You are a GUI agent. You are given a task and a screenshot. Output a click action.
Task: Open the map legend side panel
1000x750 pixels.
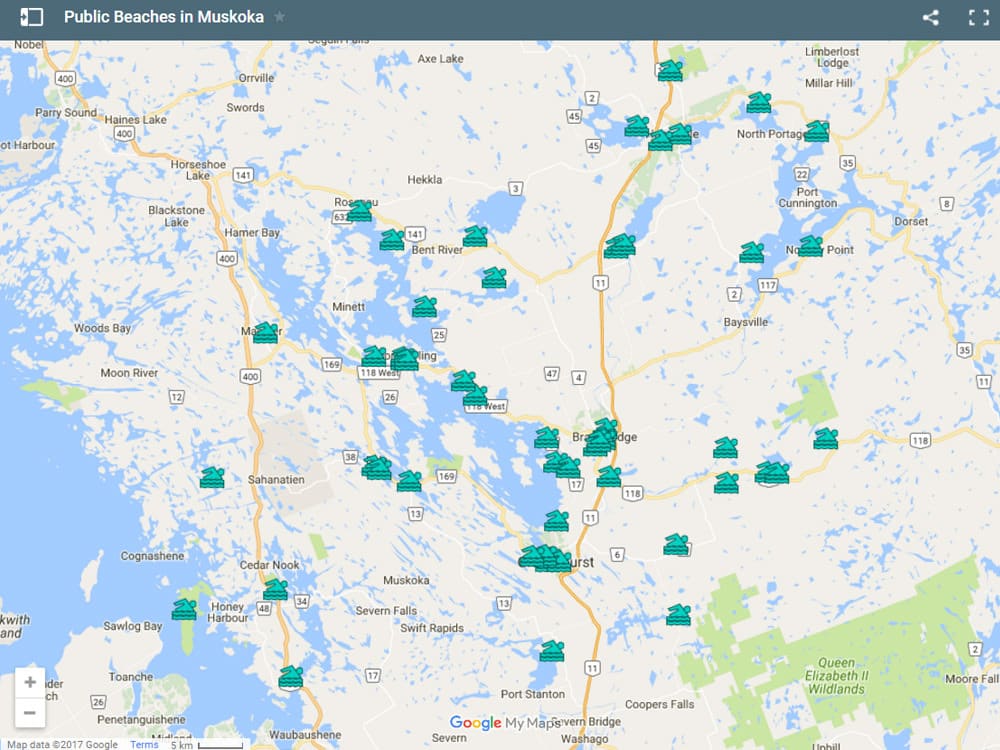[32, 17]
